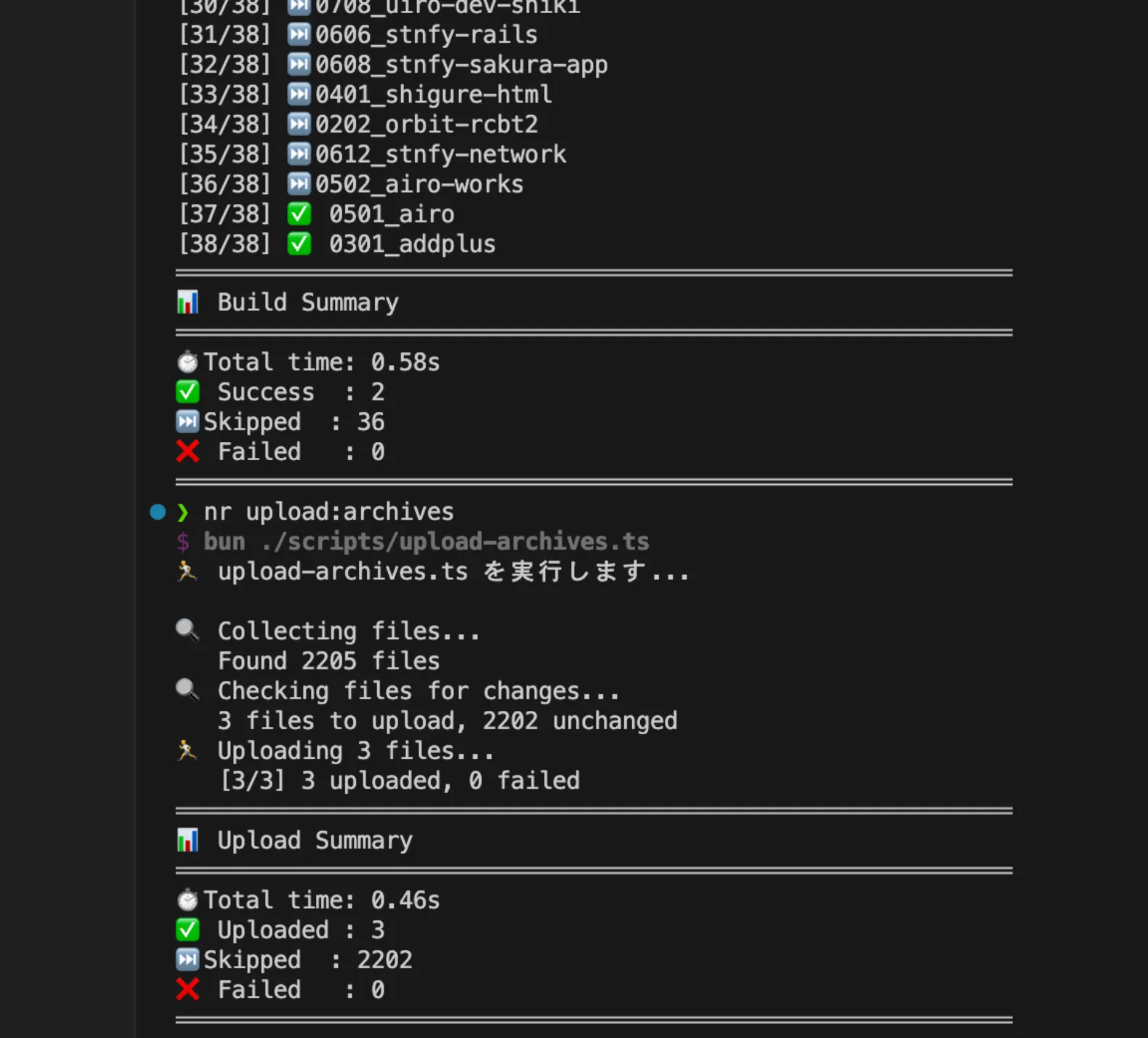Click the nr upload:archives command text
1148x1038 pixels.
click(328, 512)
